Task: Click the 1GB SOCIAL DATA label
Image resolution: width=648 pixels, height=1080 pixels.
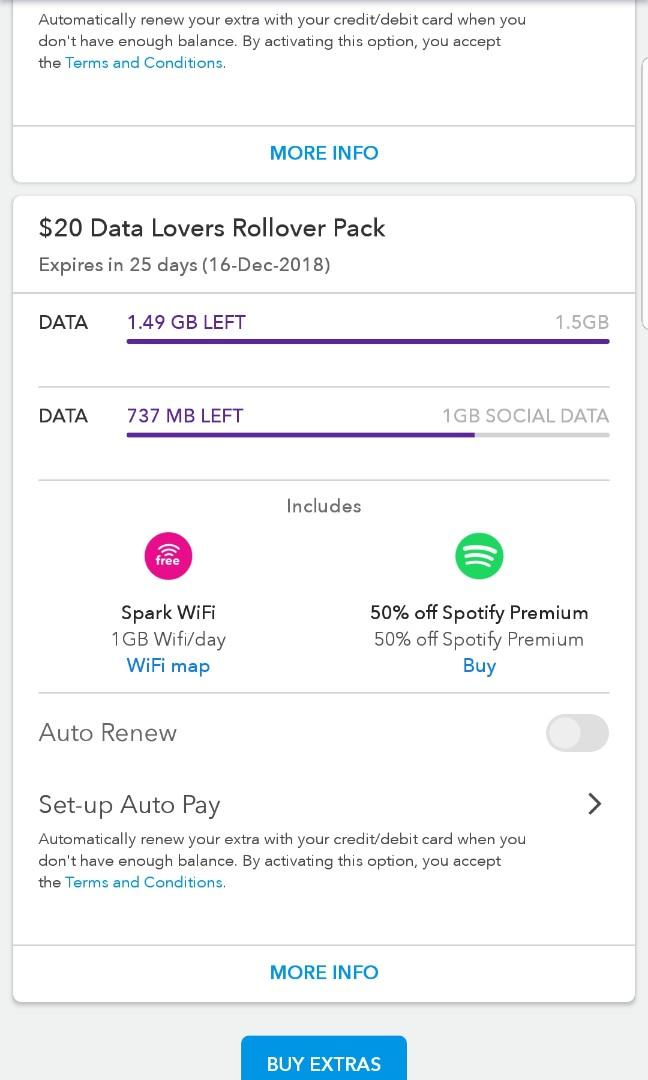Action: point(526,415)
